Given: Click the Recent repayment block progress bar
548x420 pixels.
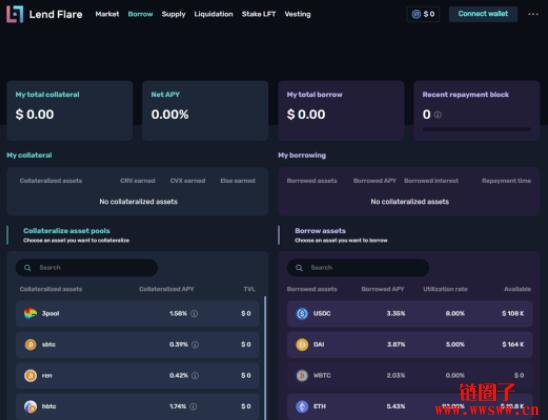Looking at the screenshot, I should (x=477, y=130).
